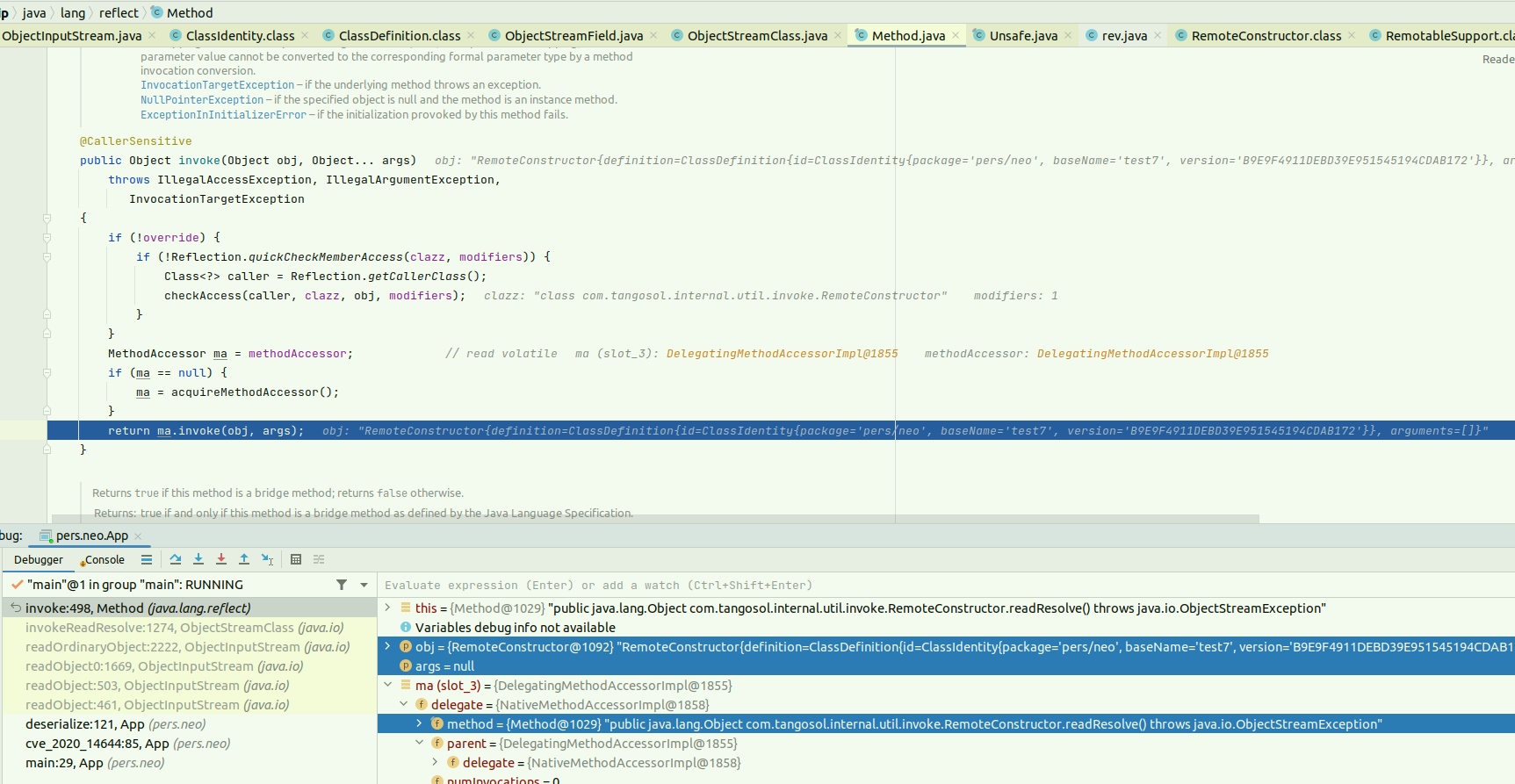
Task: Collapse the ma (slot_3) variable node
Action: click(387, 685)
